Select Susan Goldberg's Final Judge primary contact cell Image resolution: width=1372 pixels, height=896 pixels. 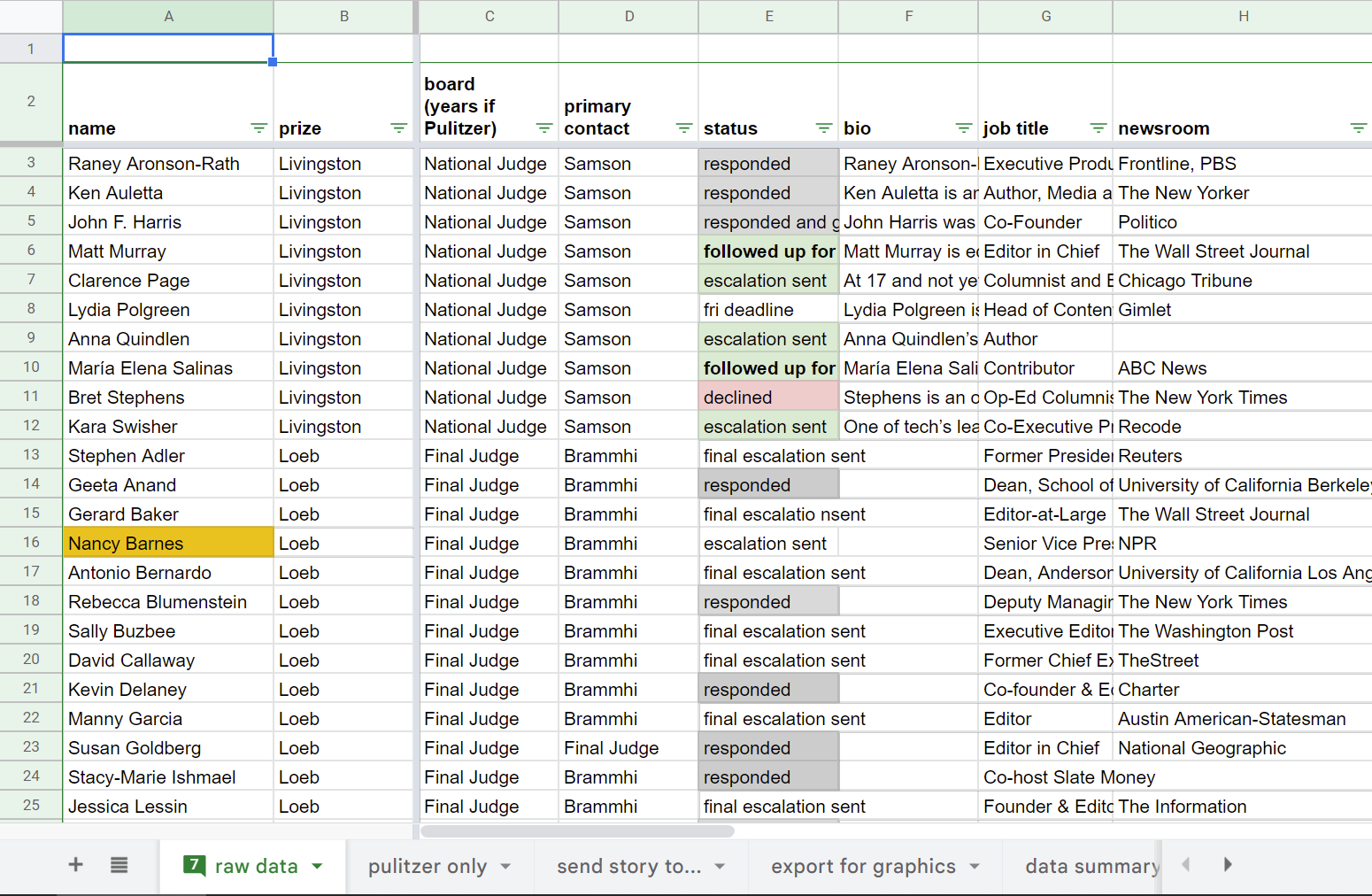628,747
